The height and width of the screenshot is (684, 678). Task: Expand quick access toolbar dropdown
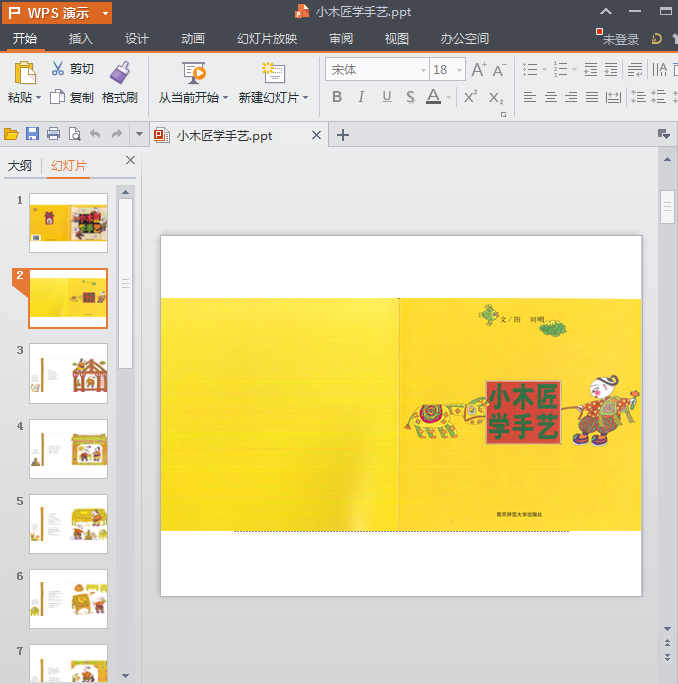click(139, 134)
